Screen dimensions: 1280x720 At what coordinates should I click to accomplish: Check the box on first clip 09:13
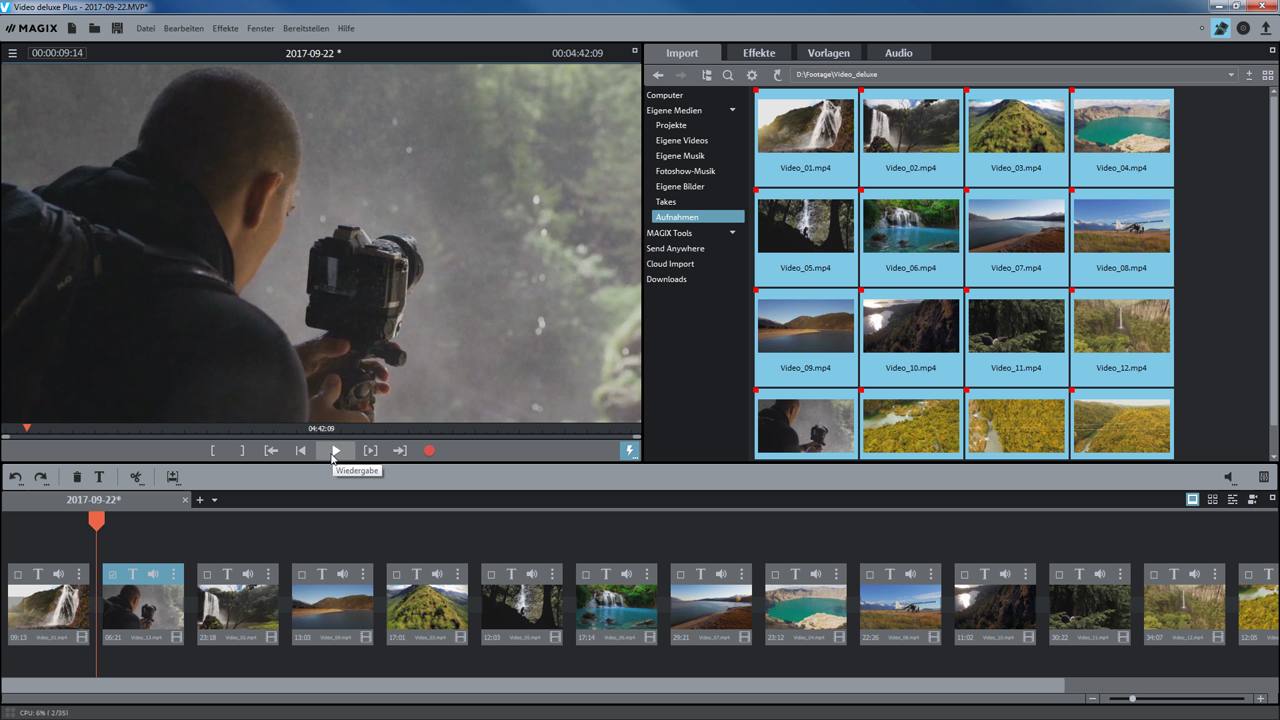coord(18,575)
